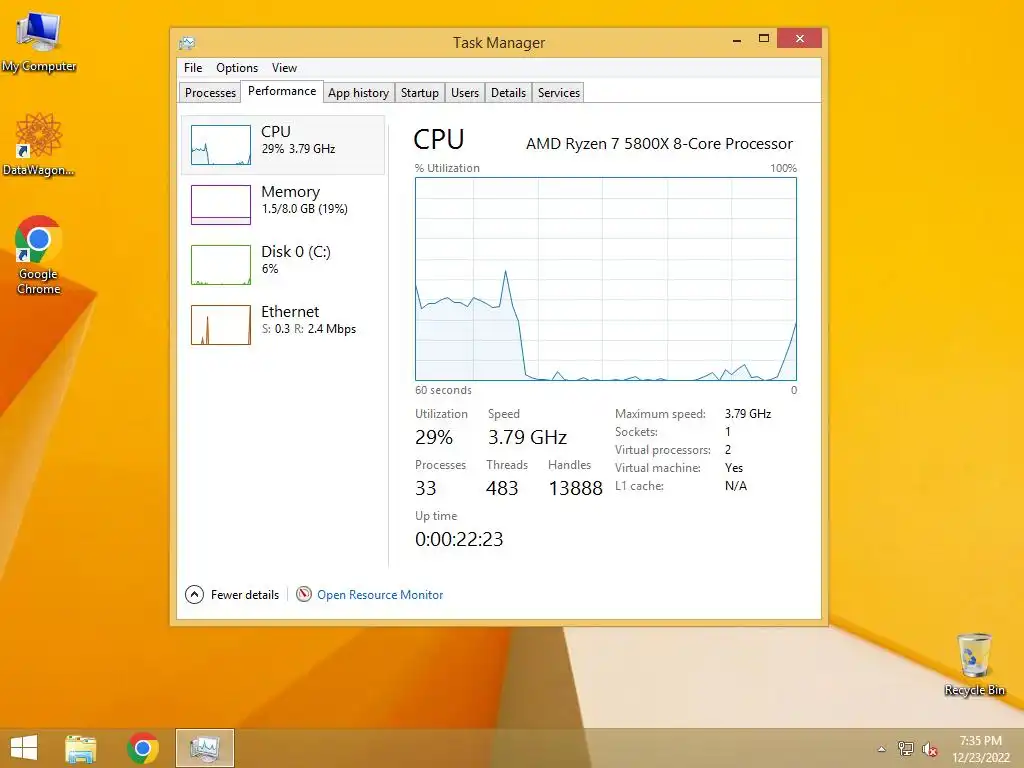Open the Services tab

559,93
